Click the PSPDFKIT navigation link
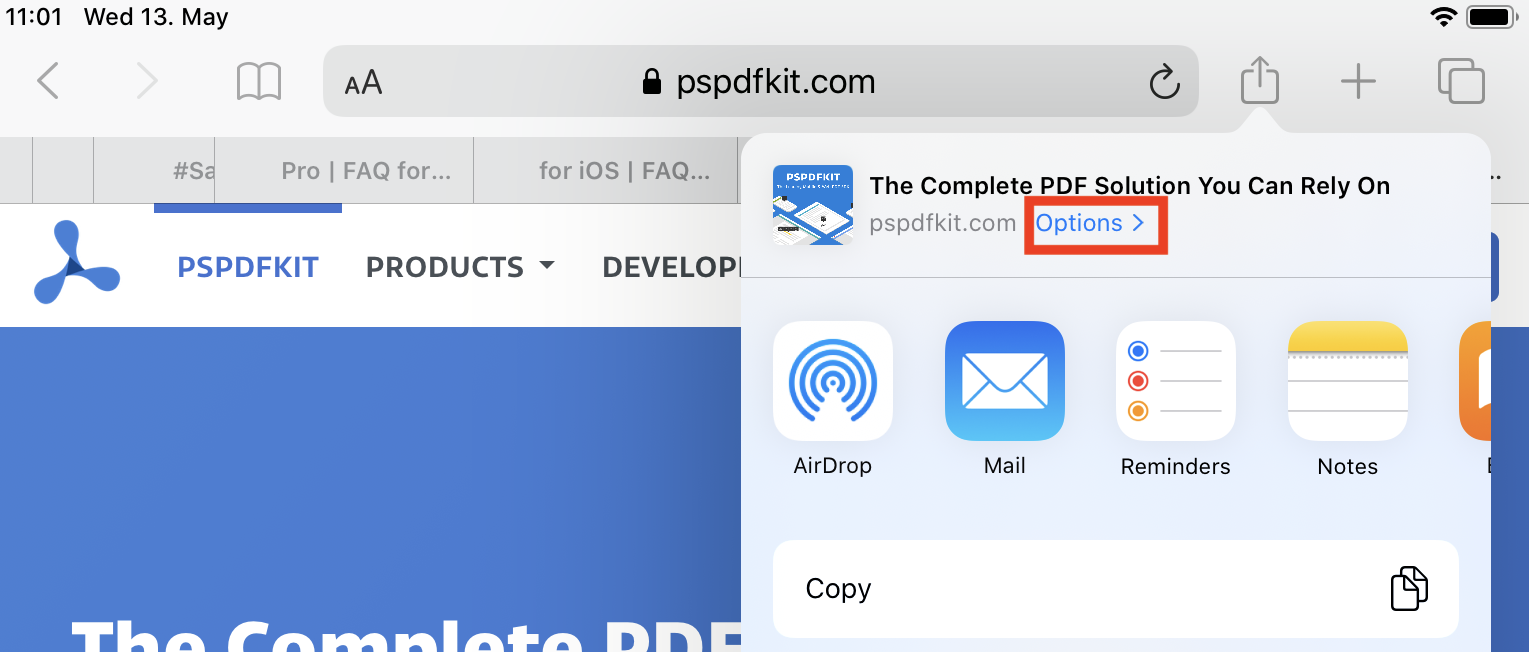This screenshot has width=1529, height=652. click(248, 267)
